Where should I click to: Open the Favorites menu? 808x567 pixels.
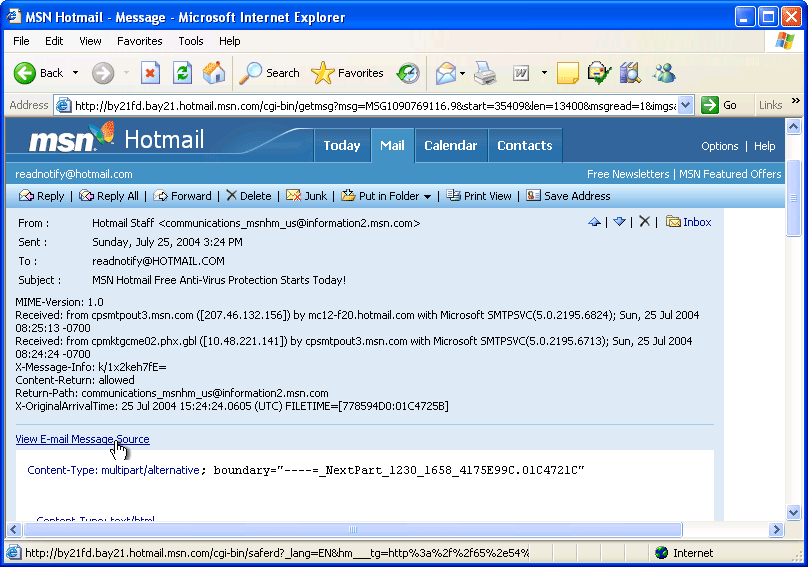click(x=139, y=41)
